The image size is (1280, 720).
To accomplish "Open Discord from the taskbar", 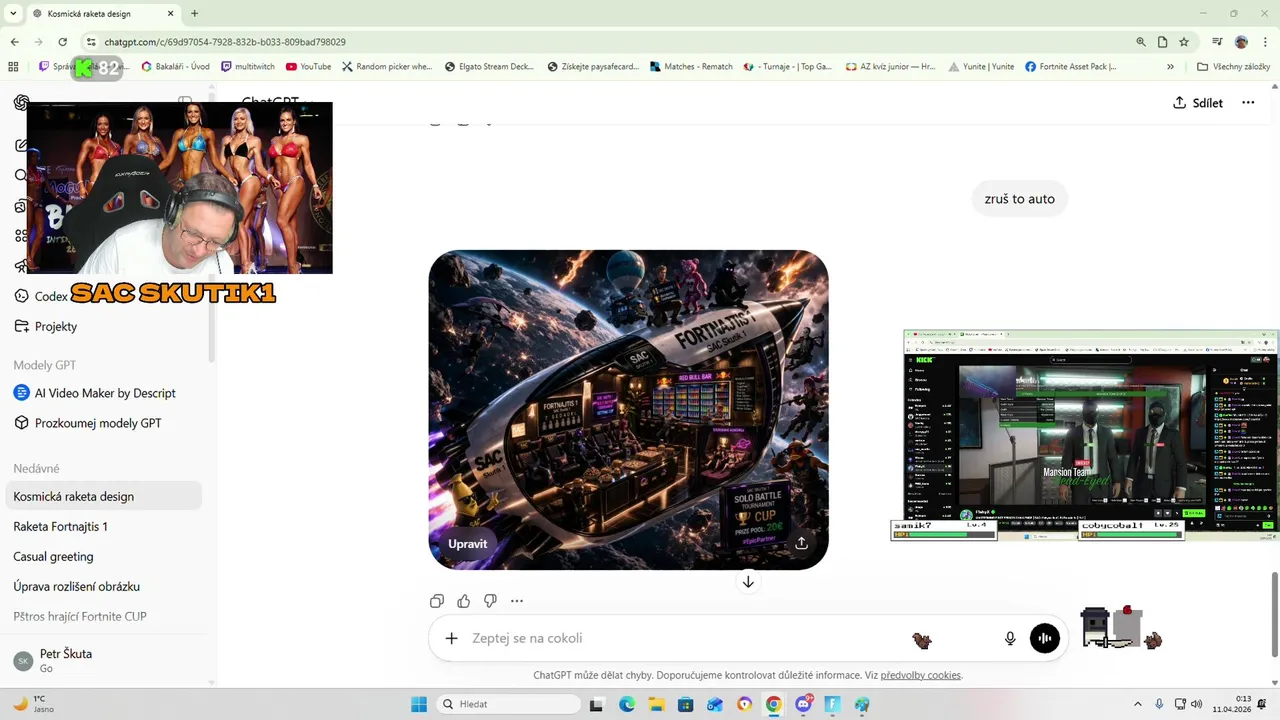I will (803, 704).
